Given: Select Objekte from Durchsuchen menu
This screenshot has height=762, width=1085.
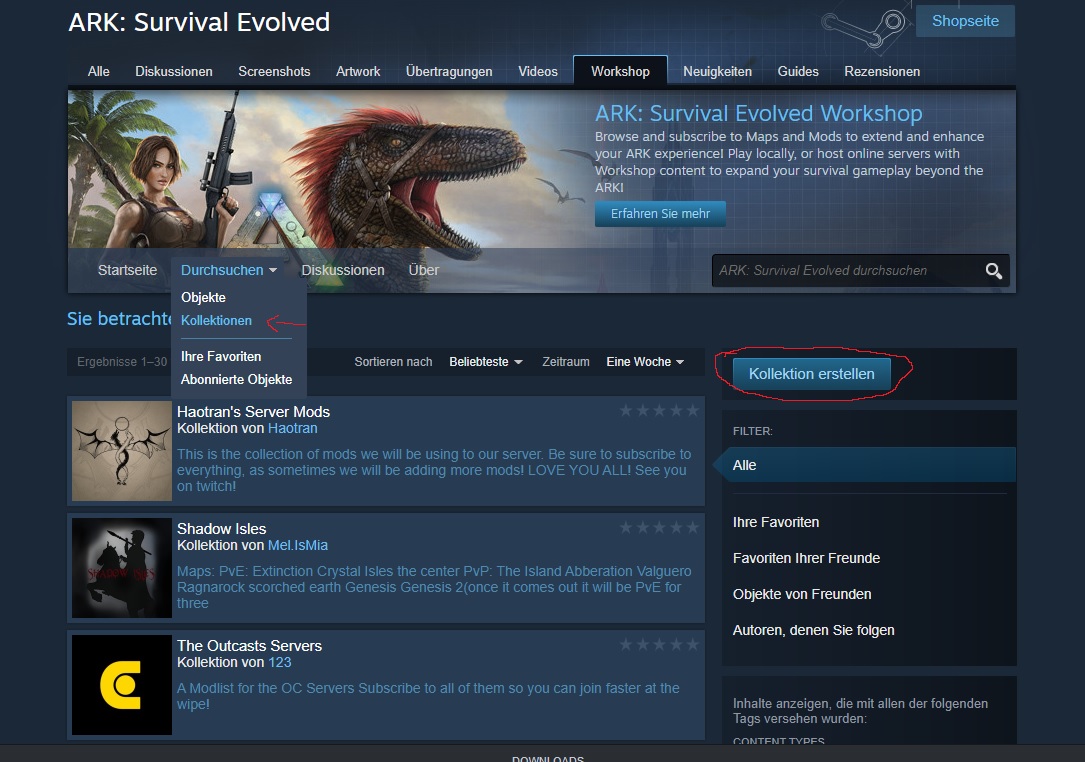Looking at the screenshot, I should 203,297.
